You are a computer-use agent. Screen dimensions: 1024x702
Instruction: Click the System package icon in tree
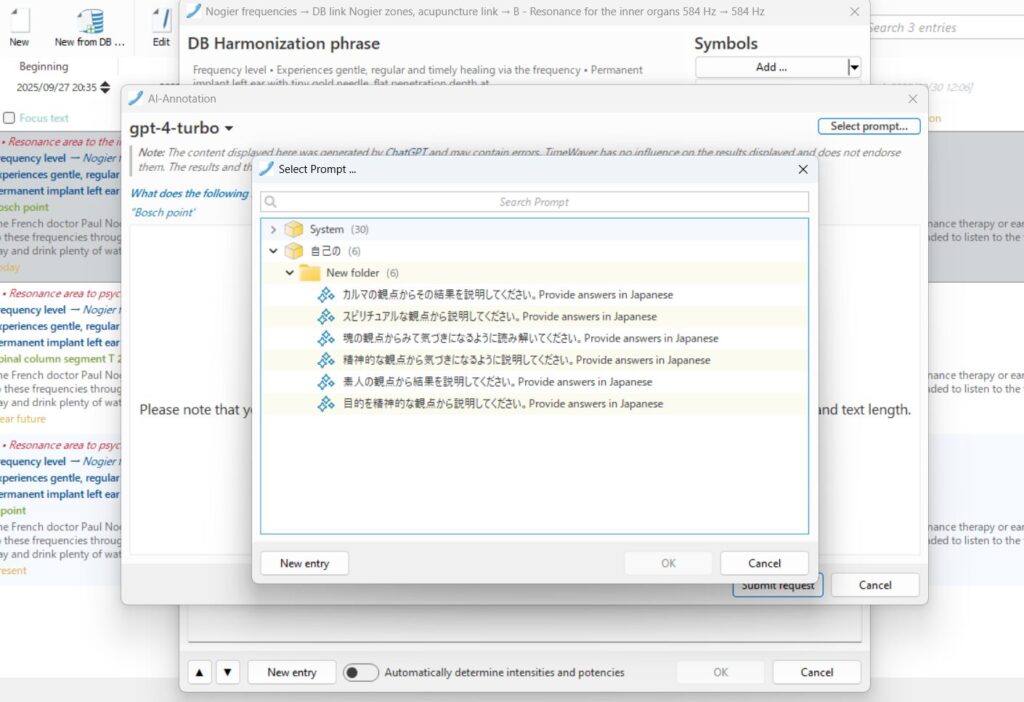(x=294, y=229)
